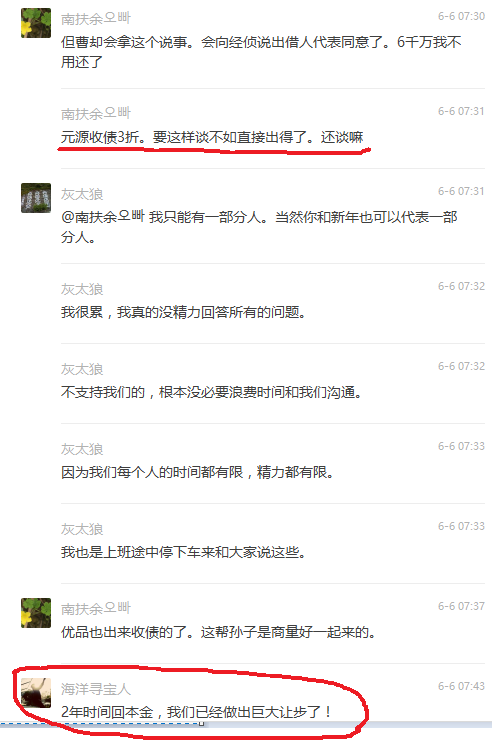The height and width of the screenshot is (755, 501).
Task: Select message 优品也出来收债的了
Action: [218, 632]
